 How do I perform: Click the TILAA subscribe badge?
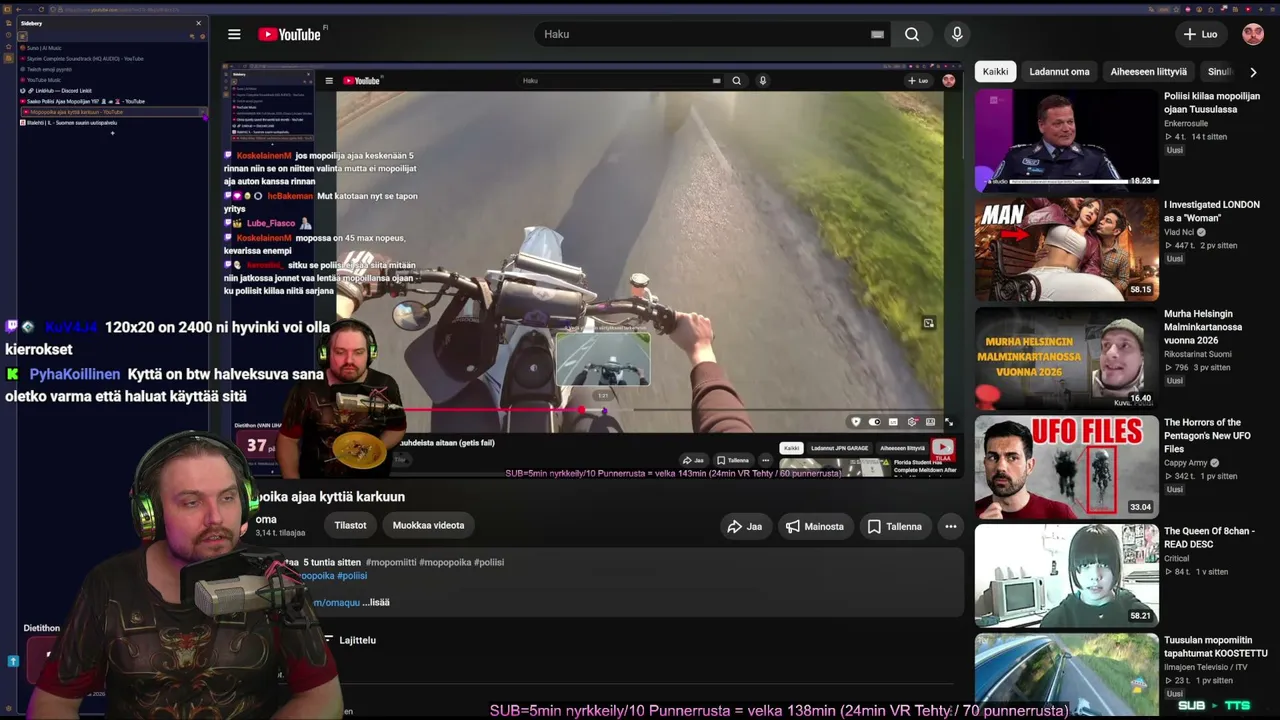point(943,449)
